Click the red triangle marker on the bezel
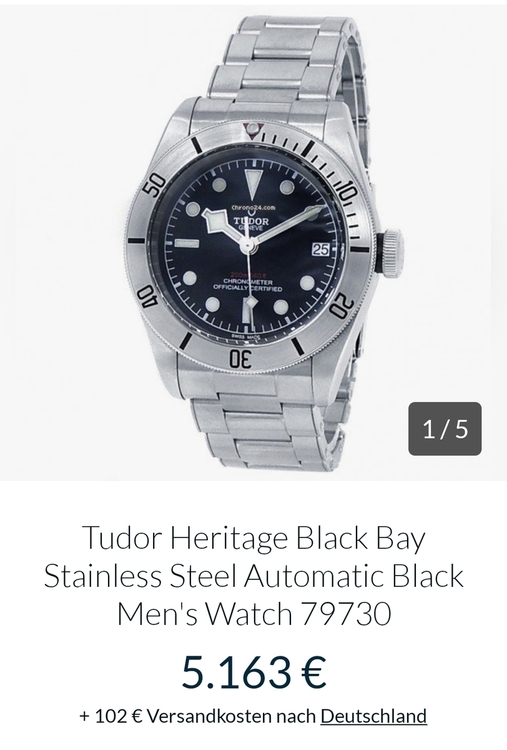 (x=251, y=128)
